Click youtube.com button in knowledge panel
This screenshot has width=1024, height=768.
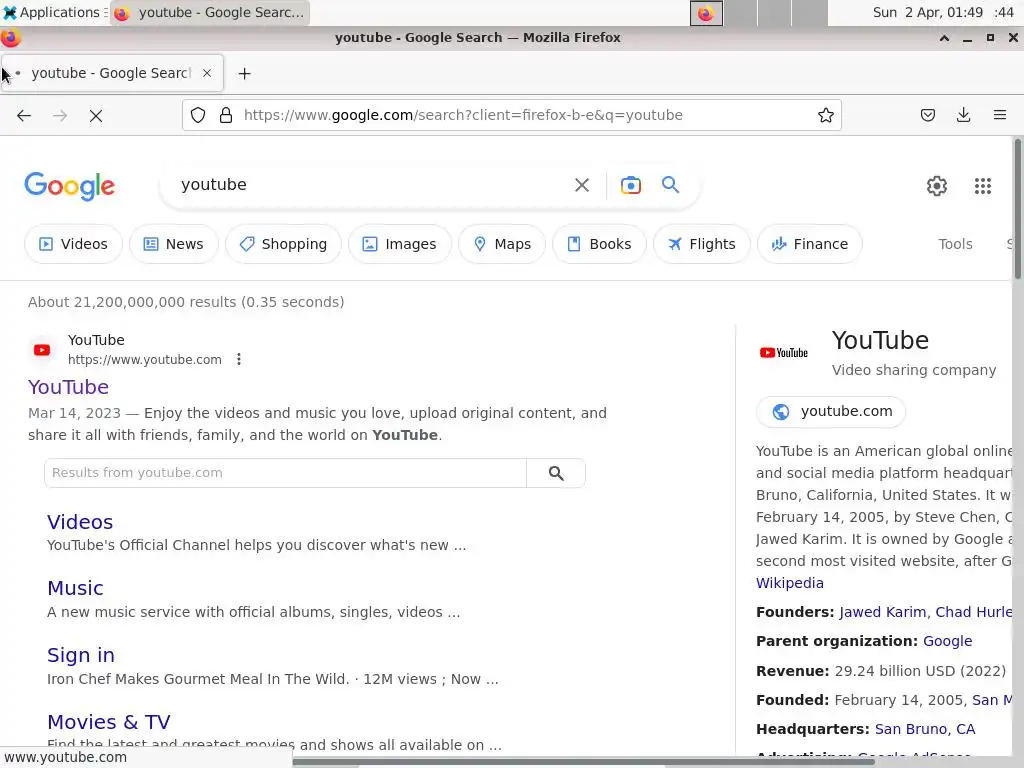tap(831, 411)
